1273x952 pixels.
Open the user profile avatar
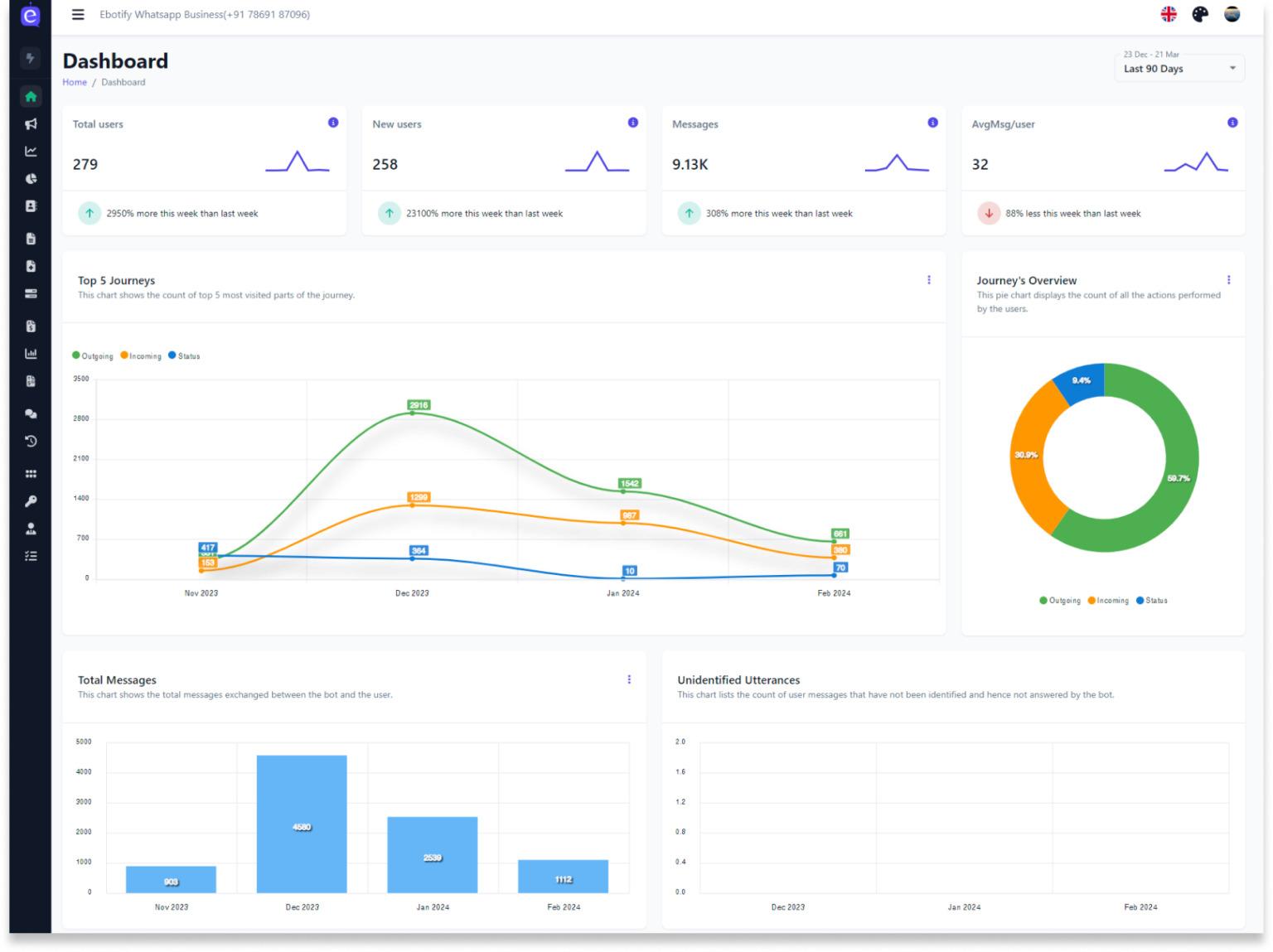point(1232,14)
